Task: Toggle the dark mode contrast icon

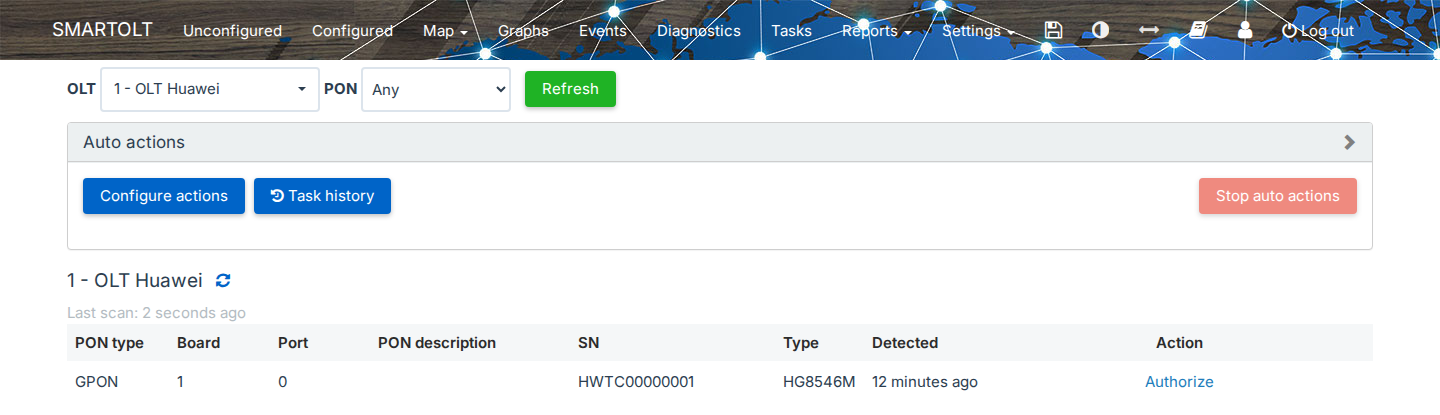Action: pos(1100,30)
